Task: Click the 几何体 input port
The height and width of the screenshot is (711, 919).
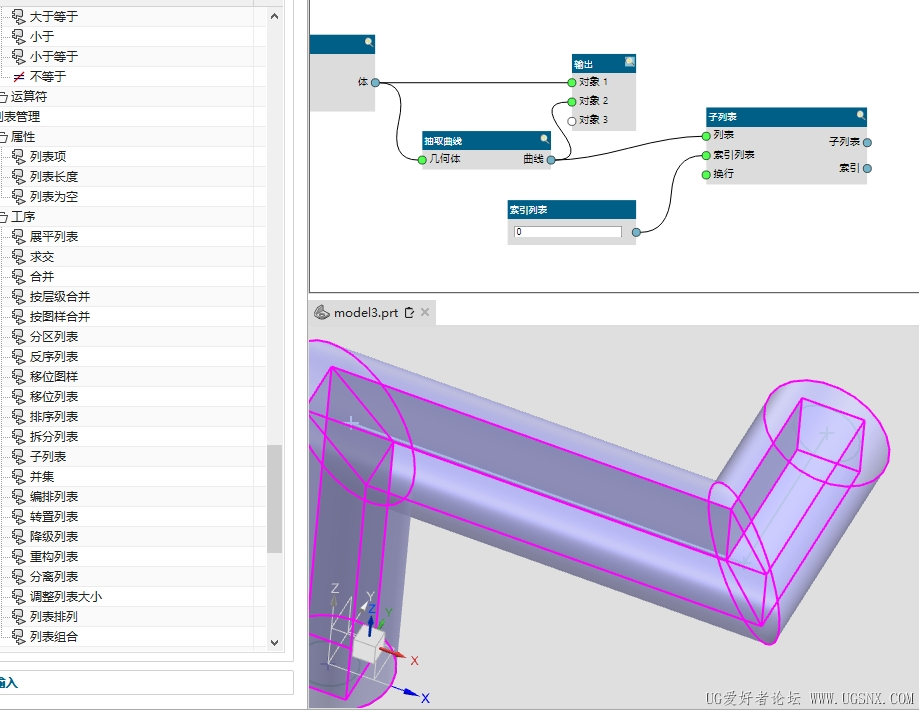Action: 422,159
